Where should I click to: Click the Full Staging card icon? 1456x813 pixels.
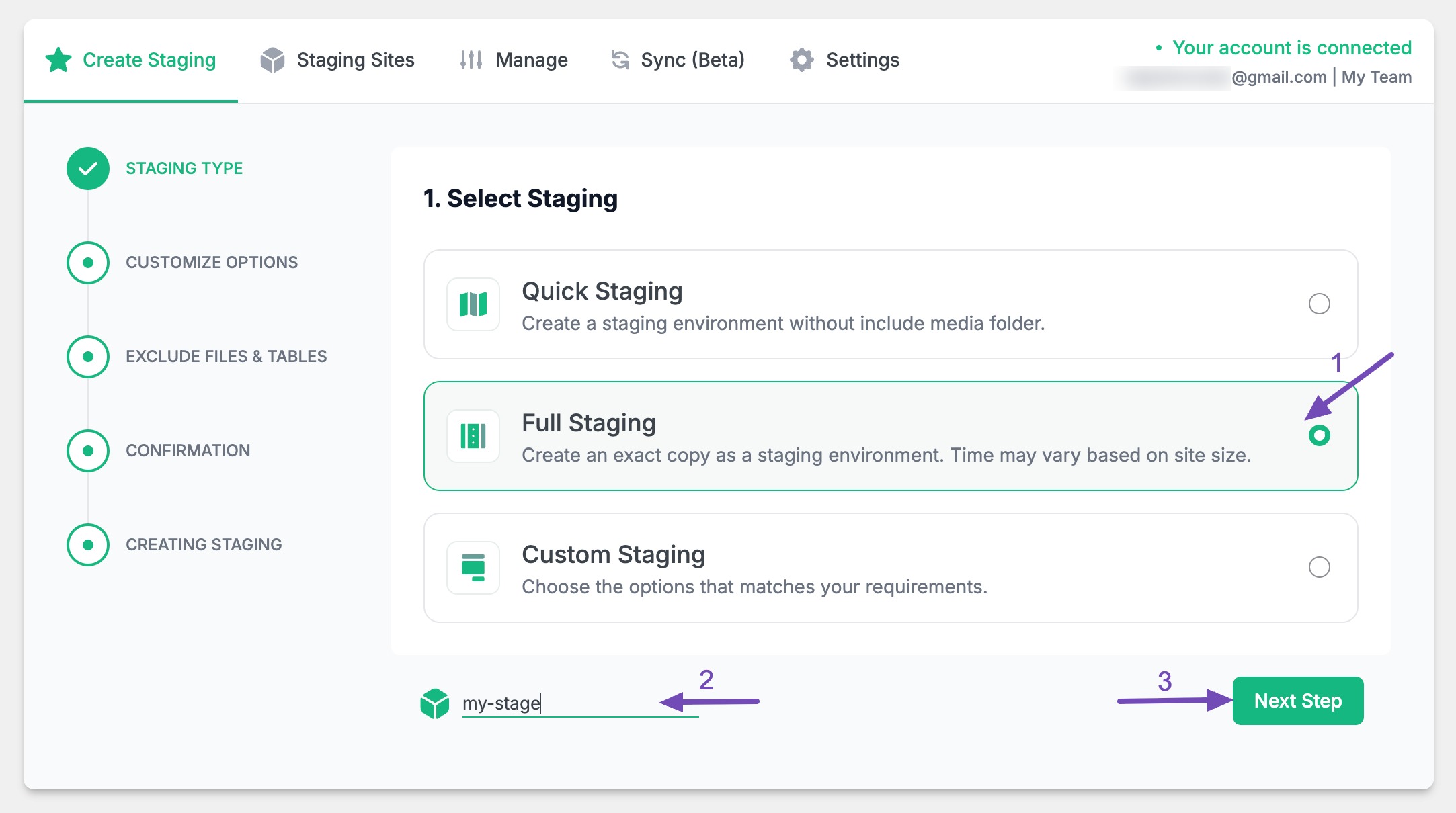(x=473, y=436)
